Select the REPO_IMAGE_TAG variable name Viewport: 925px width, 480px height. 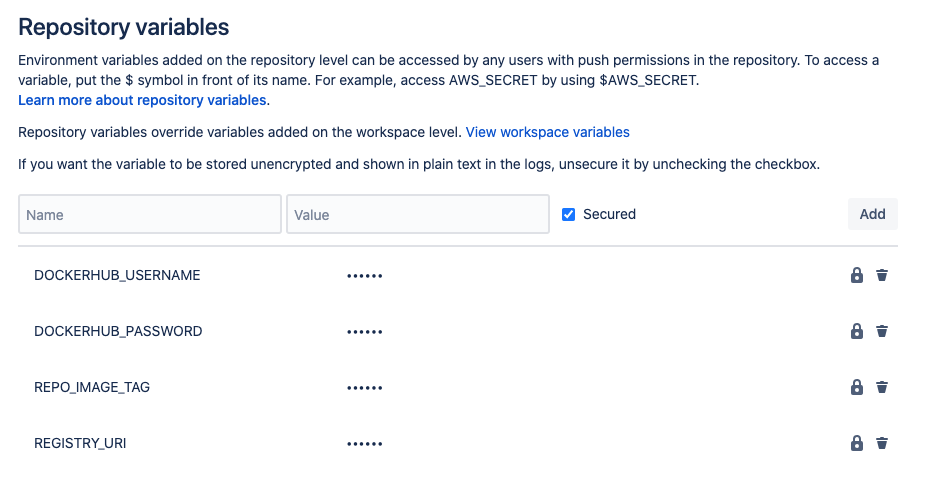tap(92, 387)
